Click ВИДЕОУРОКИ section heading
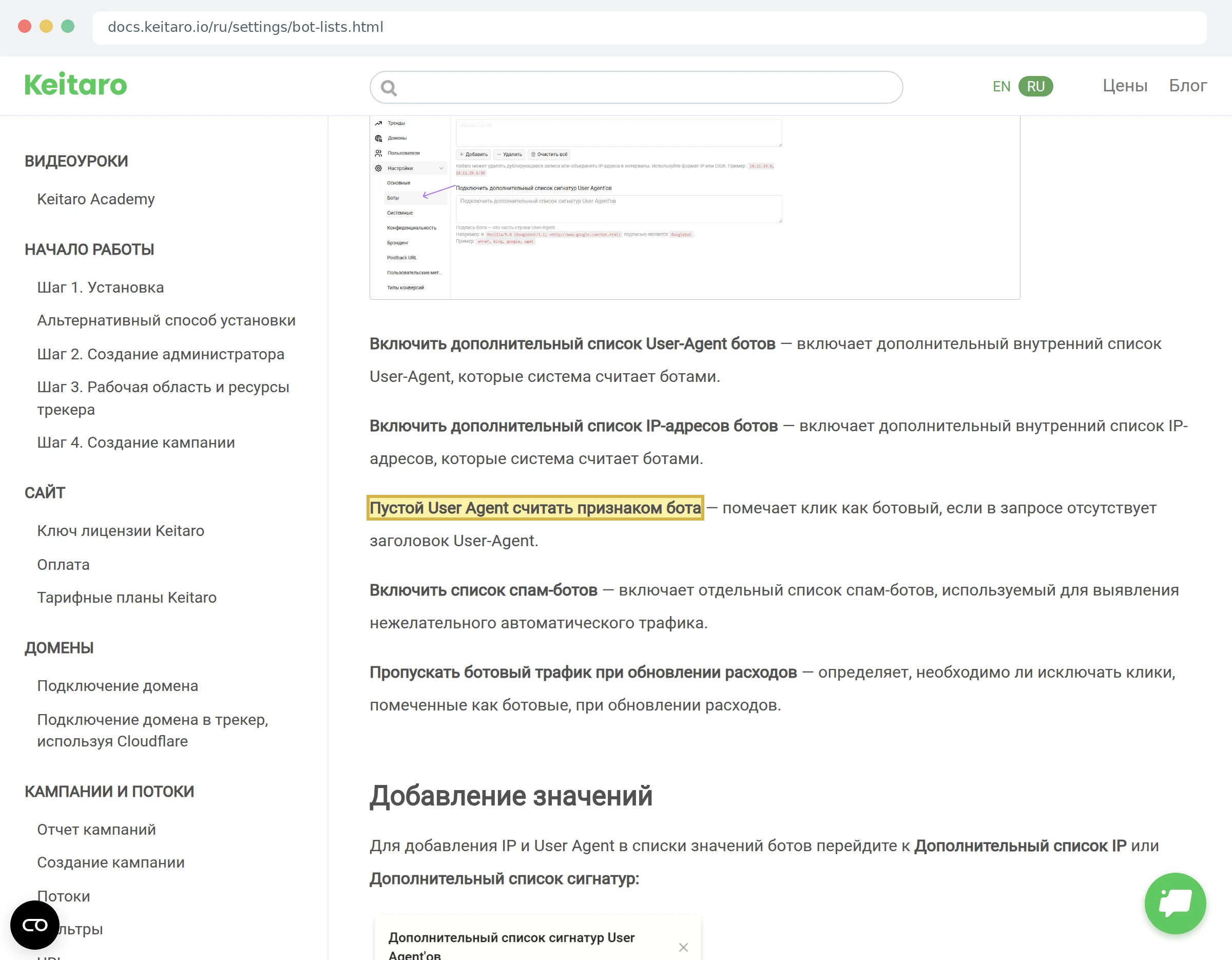This screenshot has height=960, width=1232. click(x=76, y=161)
